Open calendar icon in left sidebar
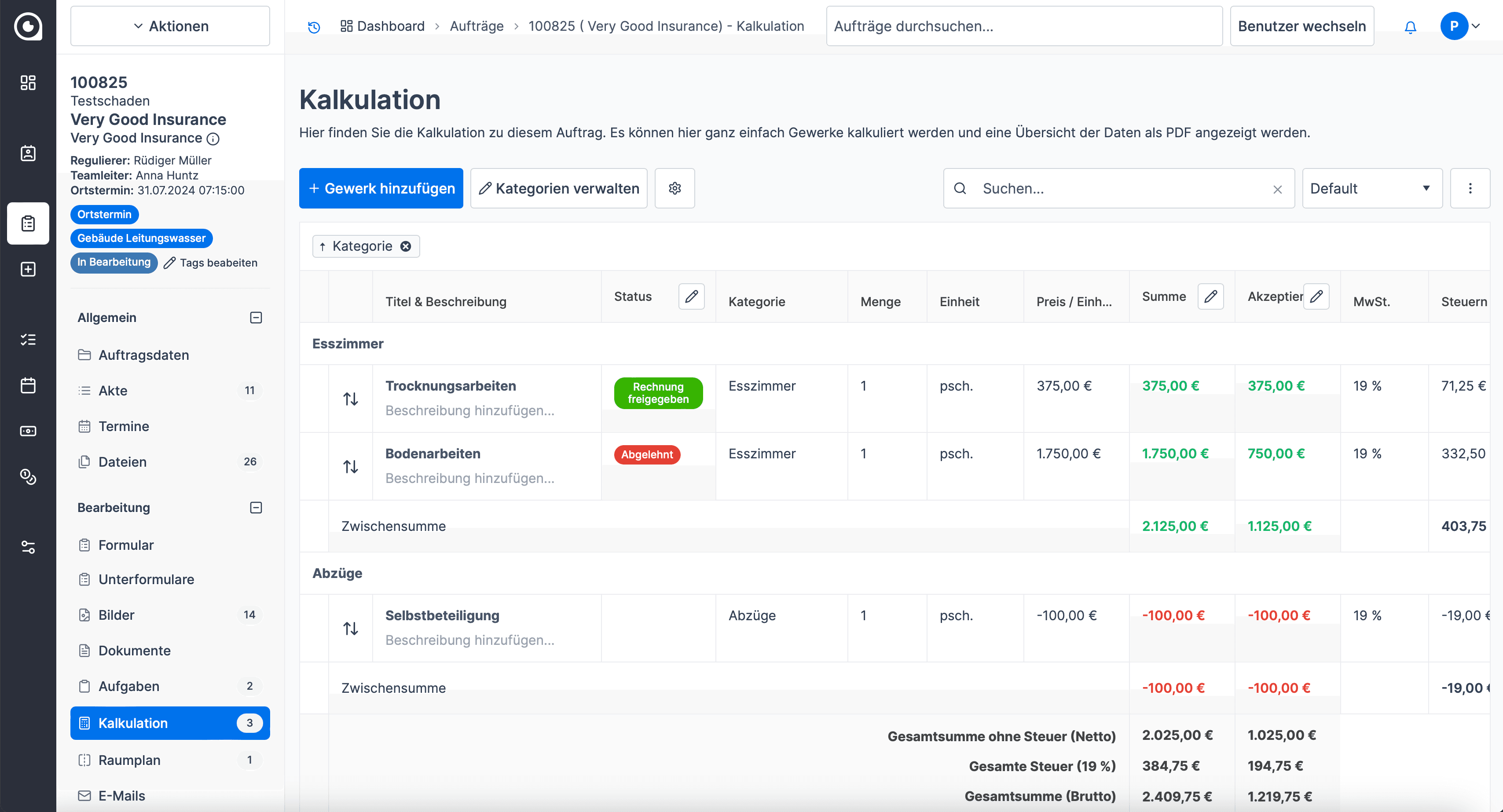Viewport: 1503px width, 812px height. pos(28,385)
